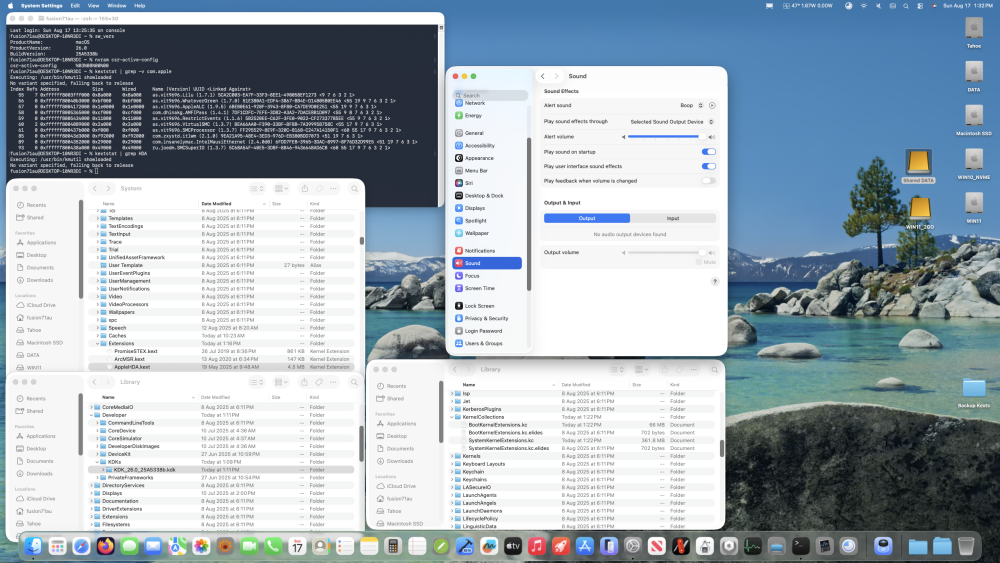
Task: Collapse the Extensions folder in System window
Action: pos(98,344)
